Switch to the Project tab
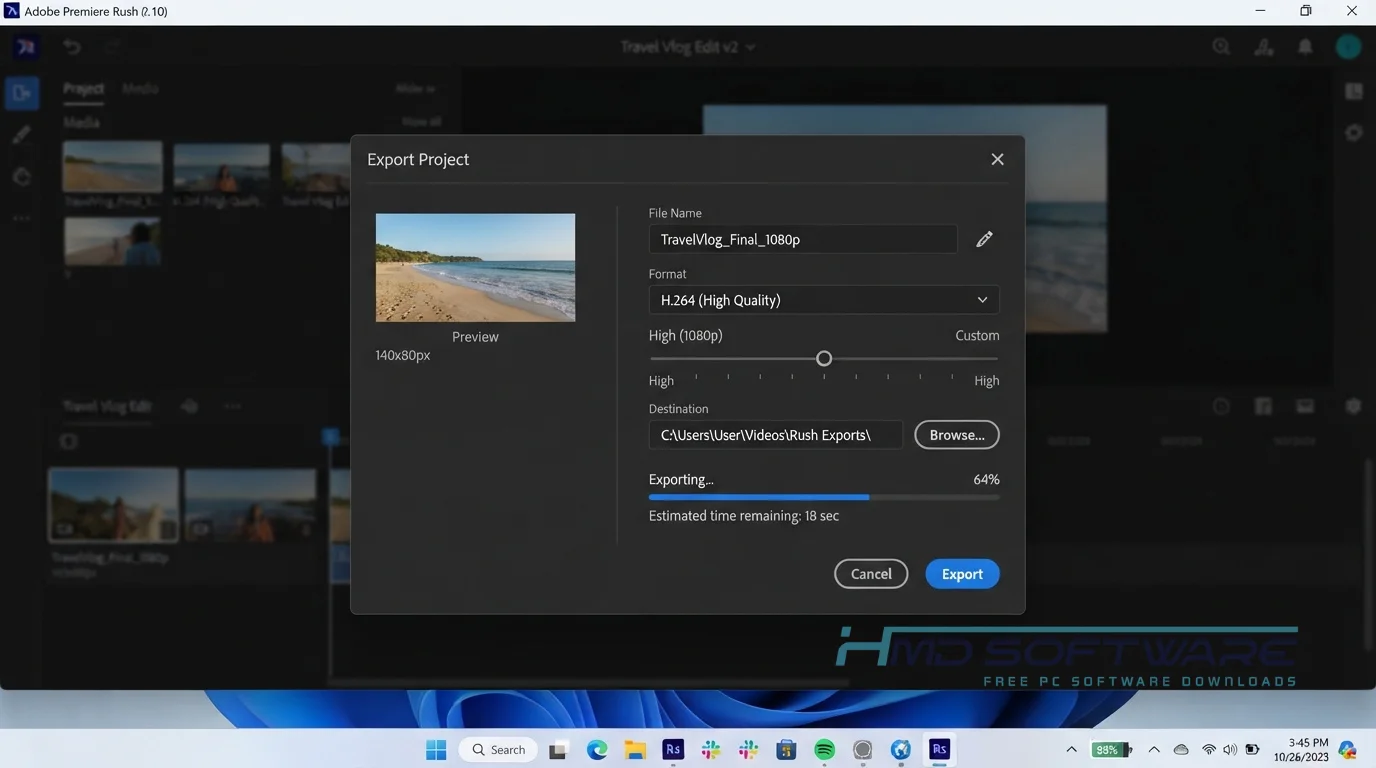The image size is (1376, 768). point(83,89)
